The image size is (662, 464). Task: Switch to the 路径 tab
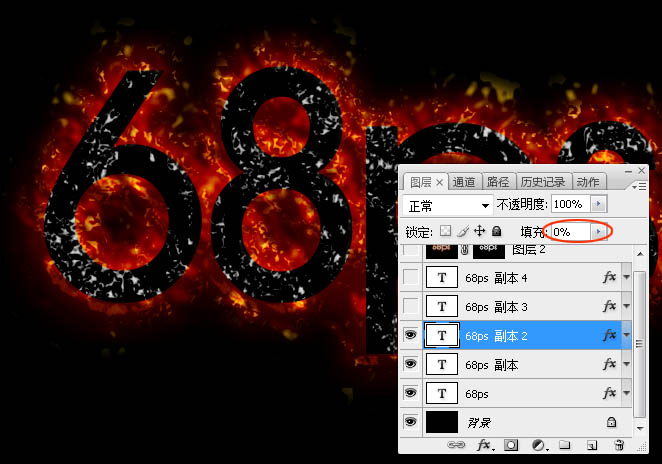point(498,182)
